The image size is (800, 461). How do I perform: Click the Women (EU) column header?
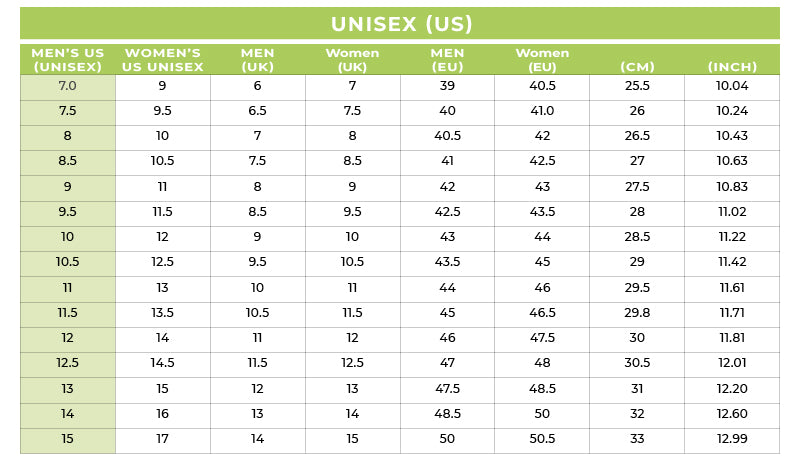coord(542,59)
